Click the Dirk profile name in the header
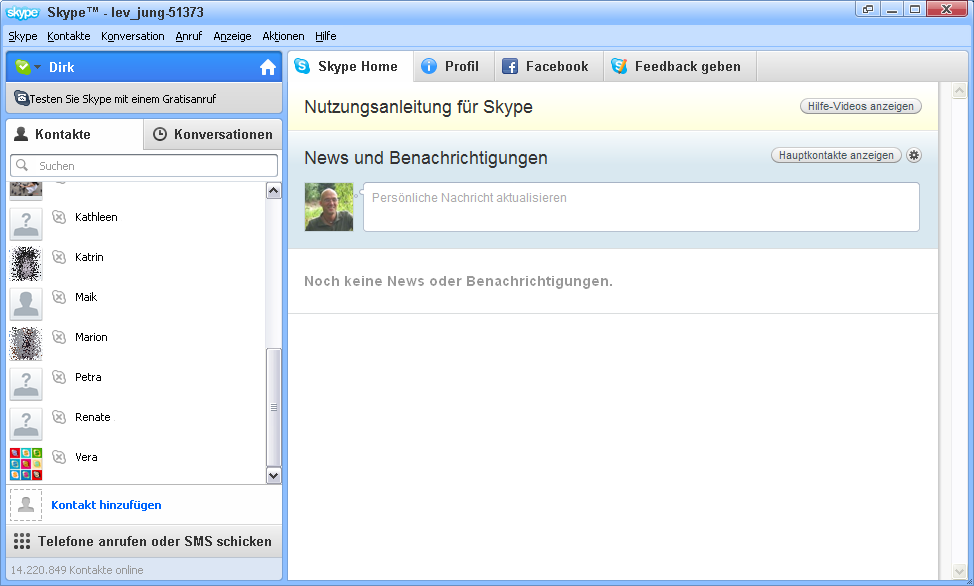This screenshot has height=586, width=974. pos(61,67)
